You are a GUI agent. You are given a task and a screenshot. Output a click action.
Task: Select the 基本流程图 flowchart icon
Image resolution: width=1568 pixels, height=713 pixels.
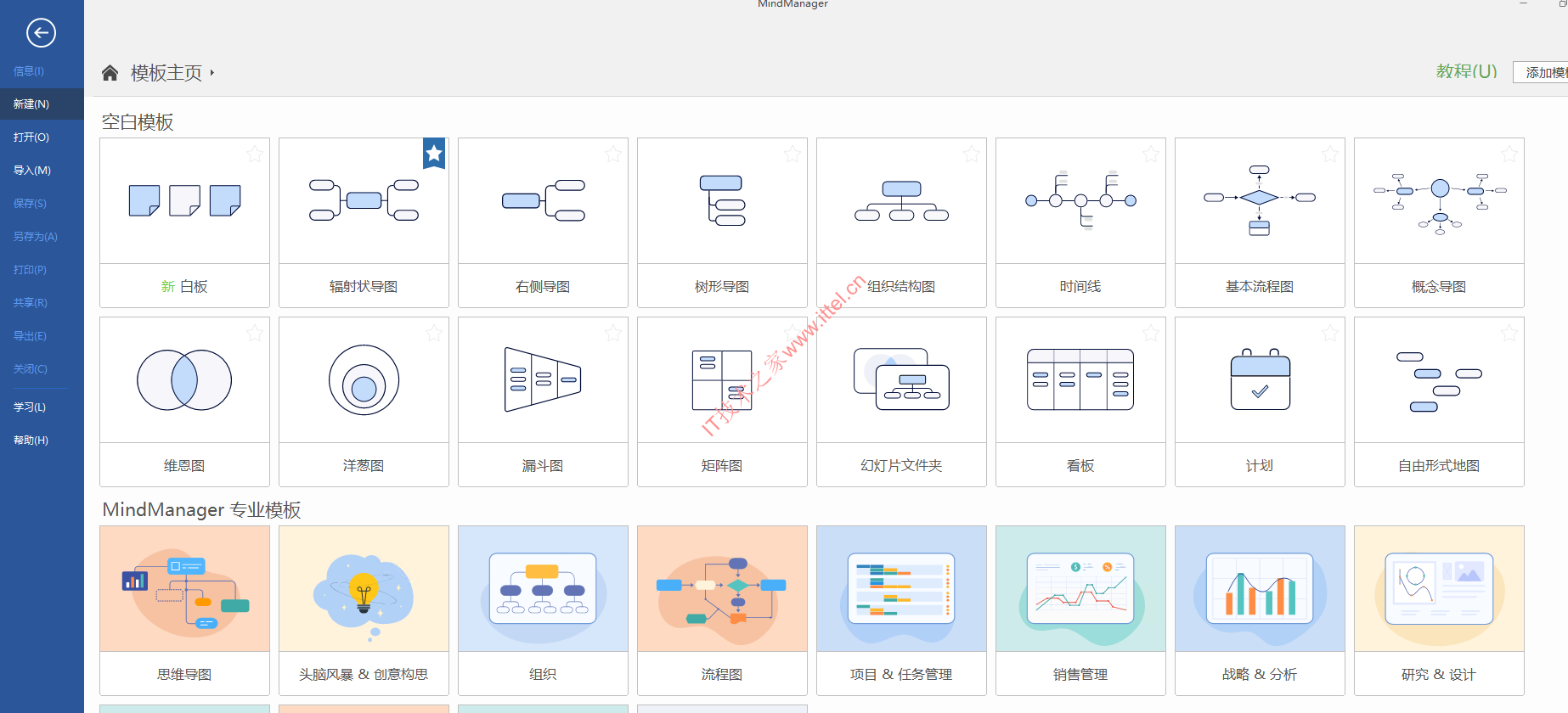(x=1260, y=200)
